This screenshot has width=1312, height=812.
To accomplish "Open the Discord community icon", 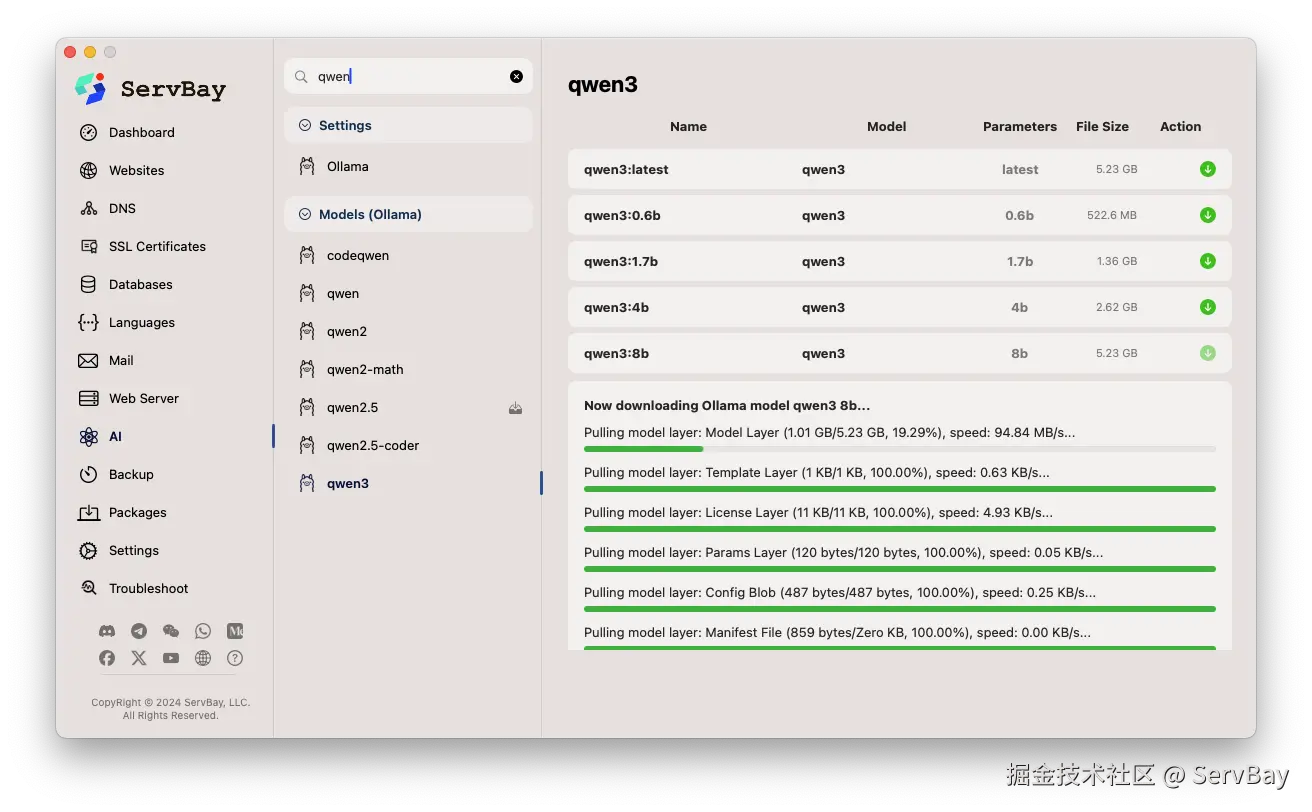I will 107,631.
